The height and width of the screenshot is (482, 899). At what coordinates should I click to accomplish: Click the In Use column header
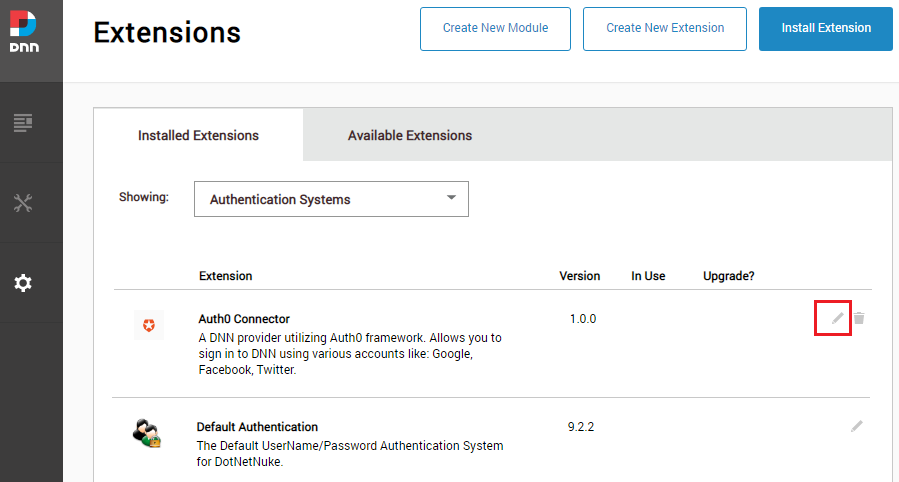648,276
